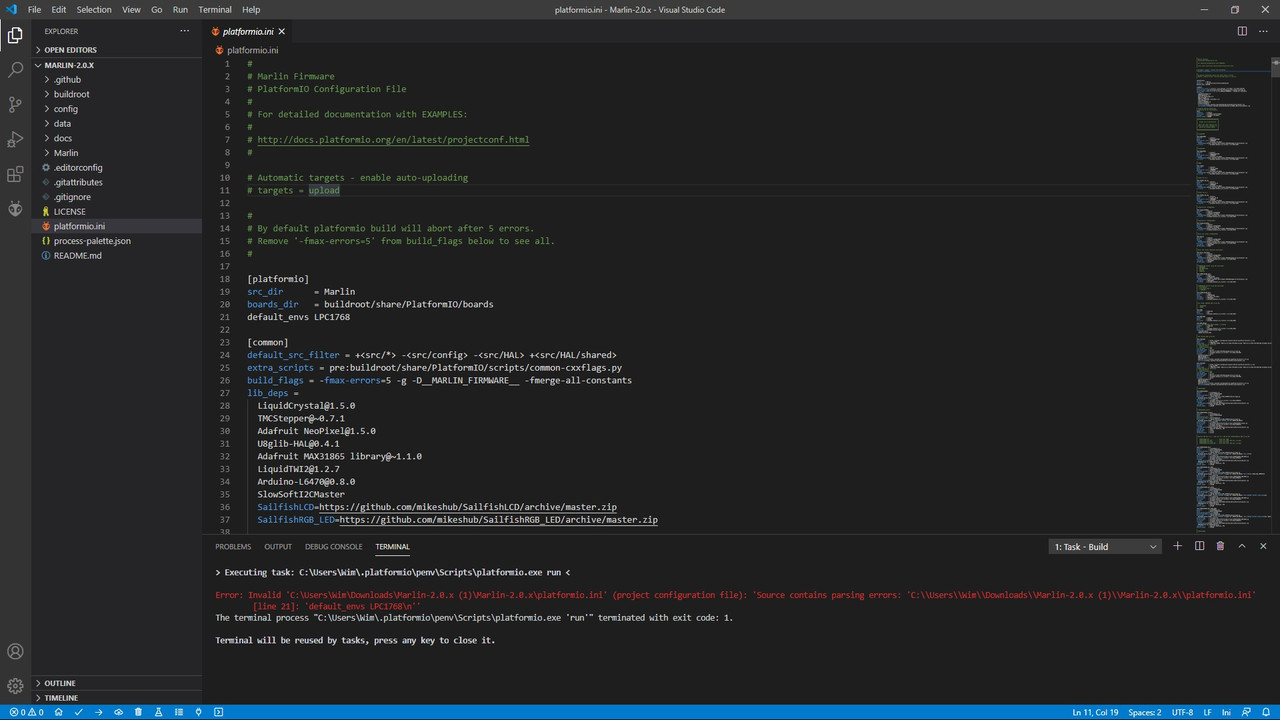1280x720 pixels.
Task: Split the terminal panel
Action: coord(1199,546)
